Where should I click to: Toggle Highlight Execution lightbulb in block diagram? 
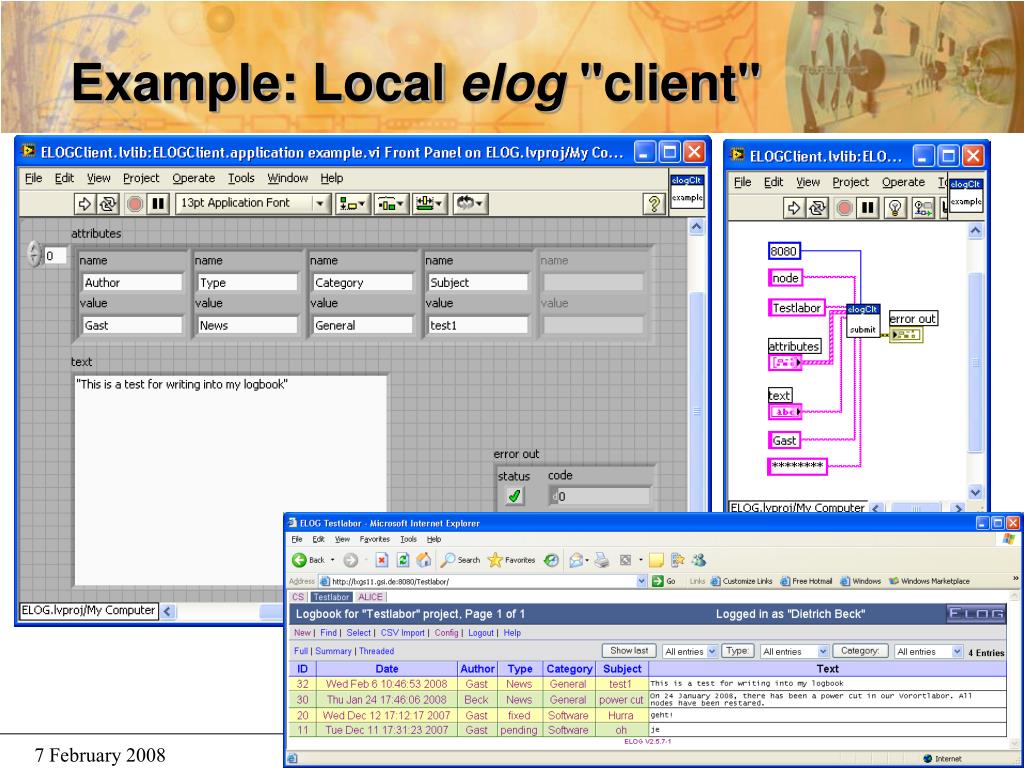[x=896, y=208]
